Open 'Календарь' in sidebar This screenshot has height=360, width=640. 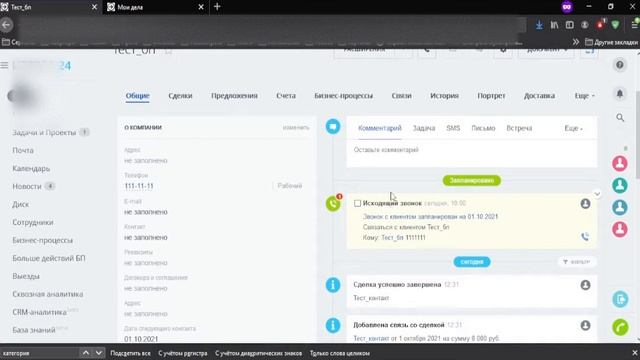pos(31,169)
